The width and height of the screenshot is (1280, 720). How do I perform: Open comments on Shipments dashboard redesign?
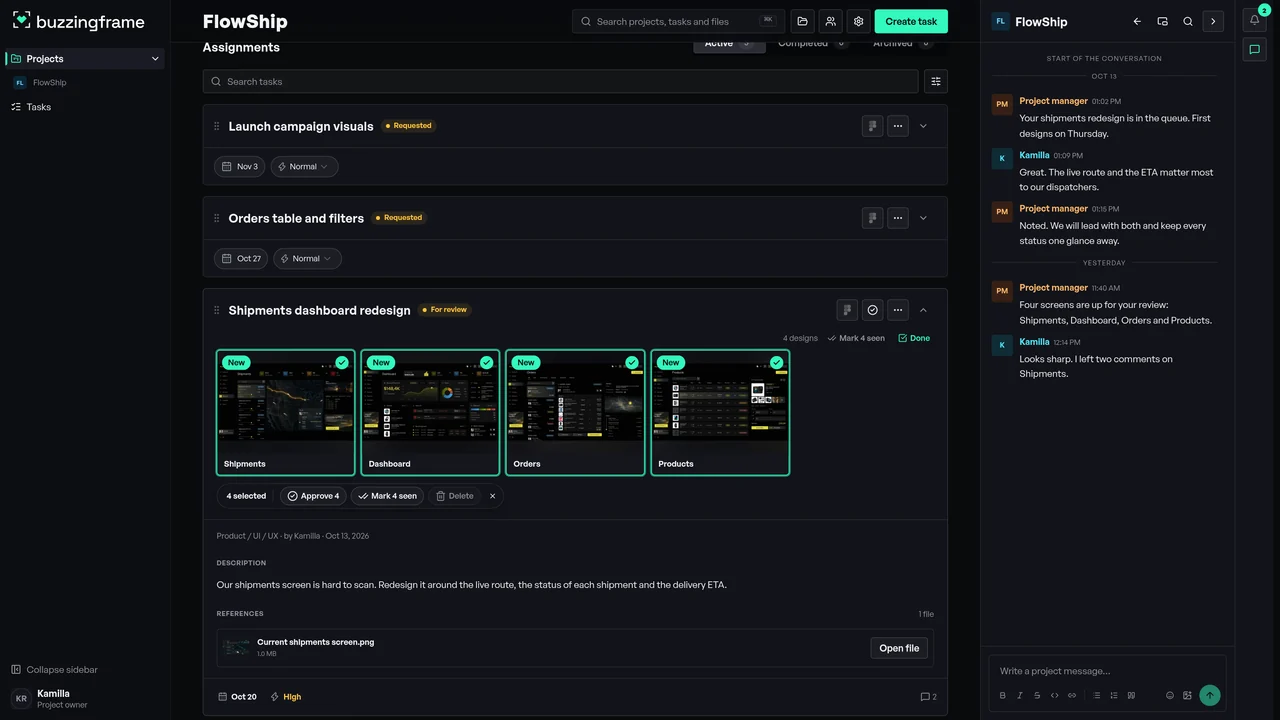(x=928, y=697)
